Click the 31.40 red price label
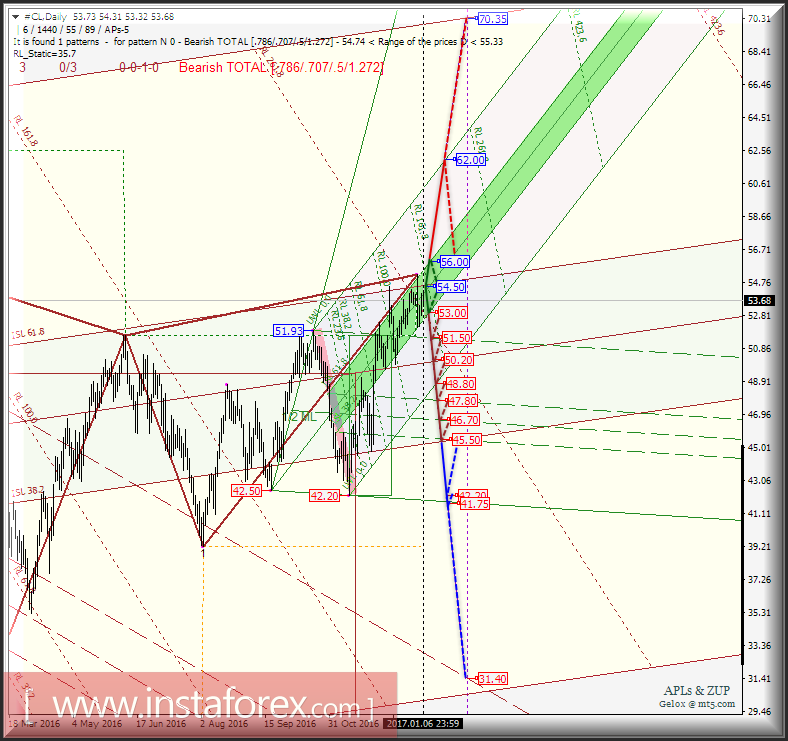This screenshot has height=741, width=788. pyautogui.click(x=492, y=679)
